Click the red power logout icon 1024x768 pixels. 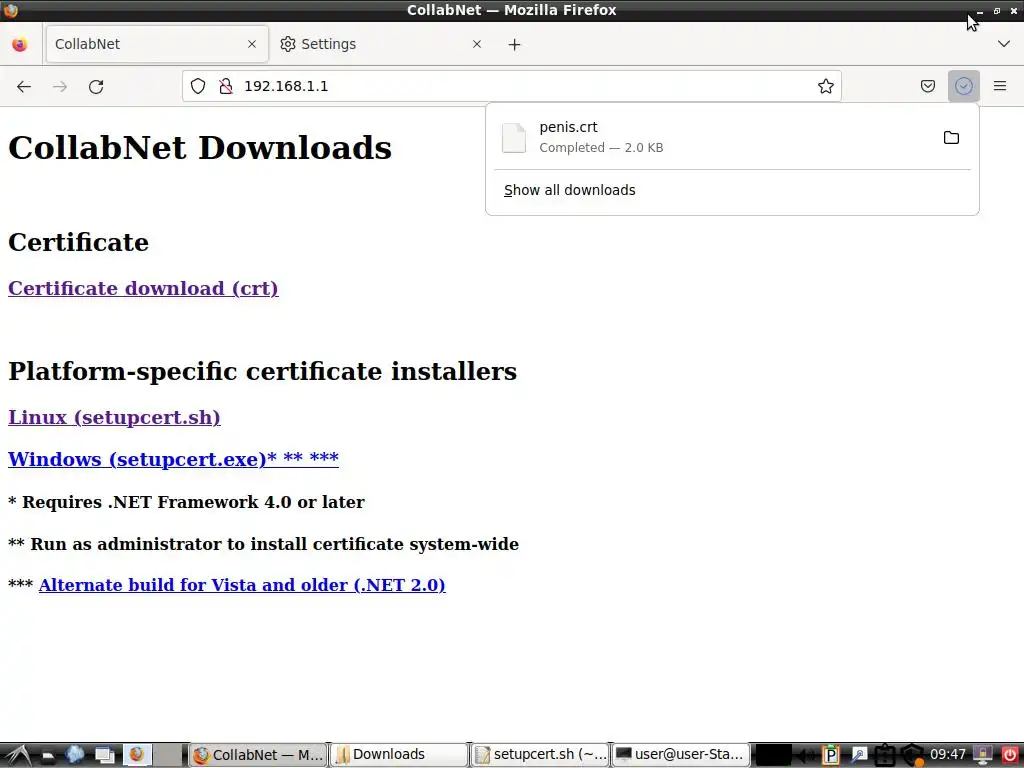pos(1009,756)
